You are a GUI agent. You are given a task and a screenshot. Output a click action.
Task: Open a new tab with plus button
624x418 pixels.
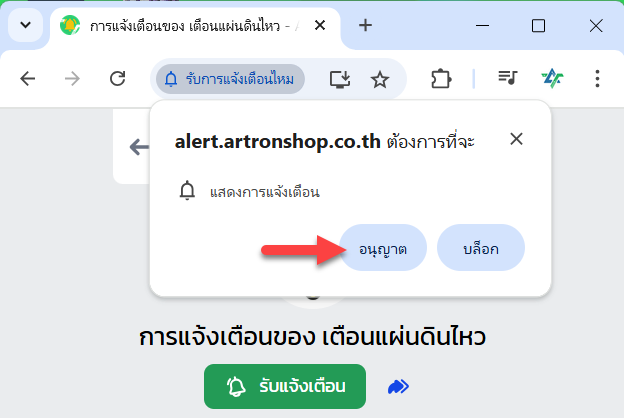tap(365, 25)
